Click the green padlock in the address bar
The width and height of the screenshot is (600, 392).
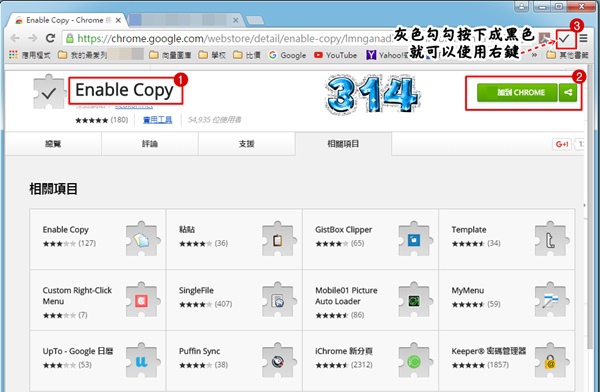[70, 38]
